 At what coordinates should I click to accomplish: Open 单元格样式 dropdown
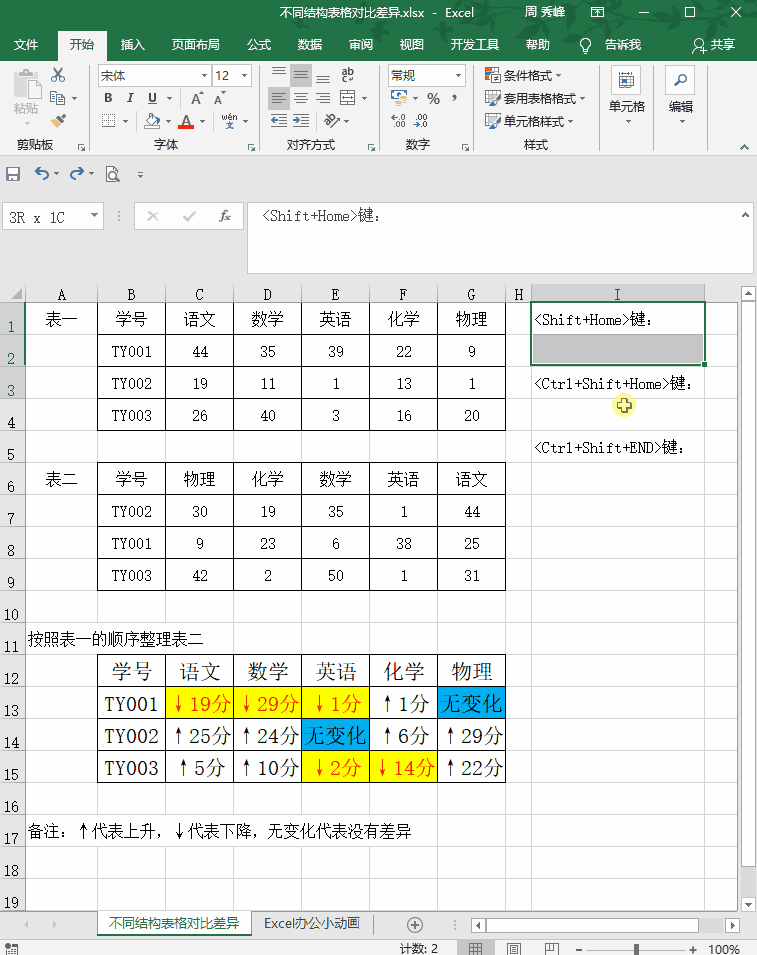529,121
